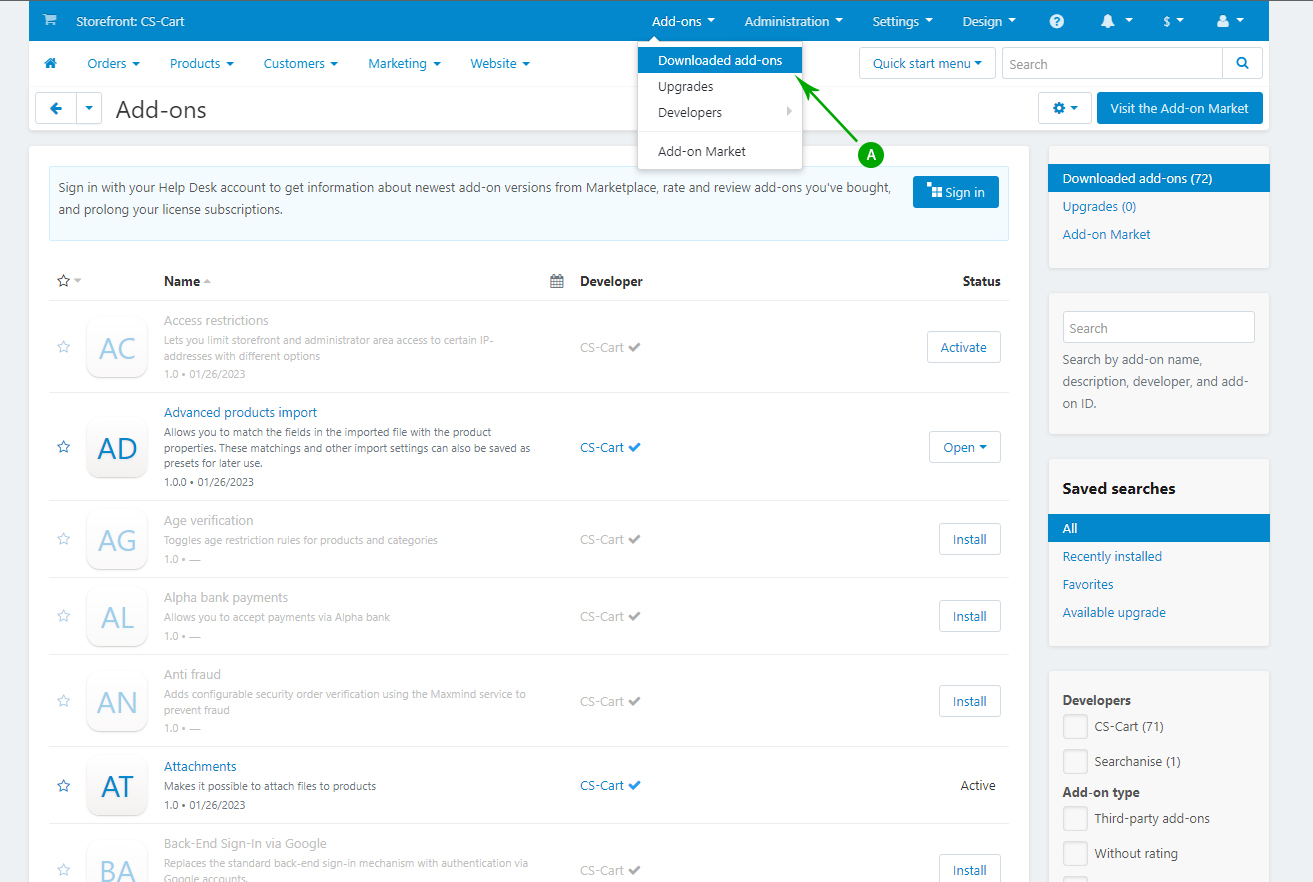The image size is (1313, 882).
Task: Click the Visit the Add-on Market button
Action: click(1179, 108)
